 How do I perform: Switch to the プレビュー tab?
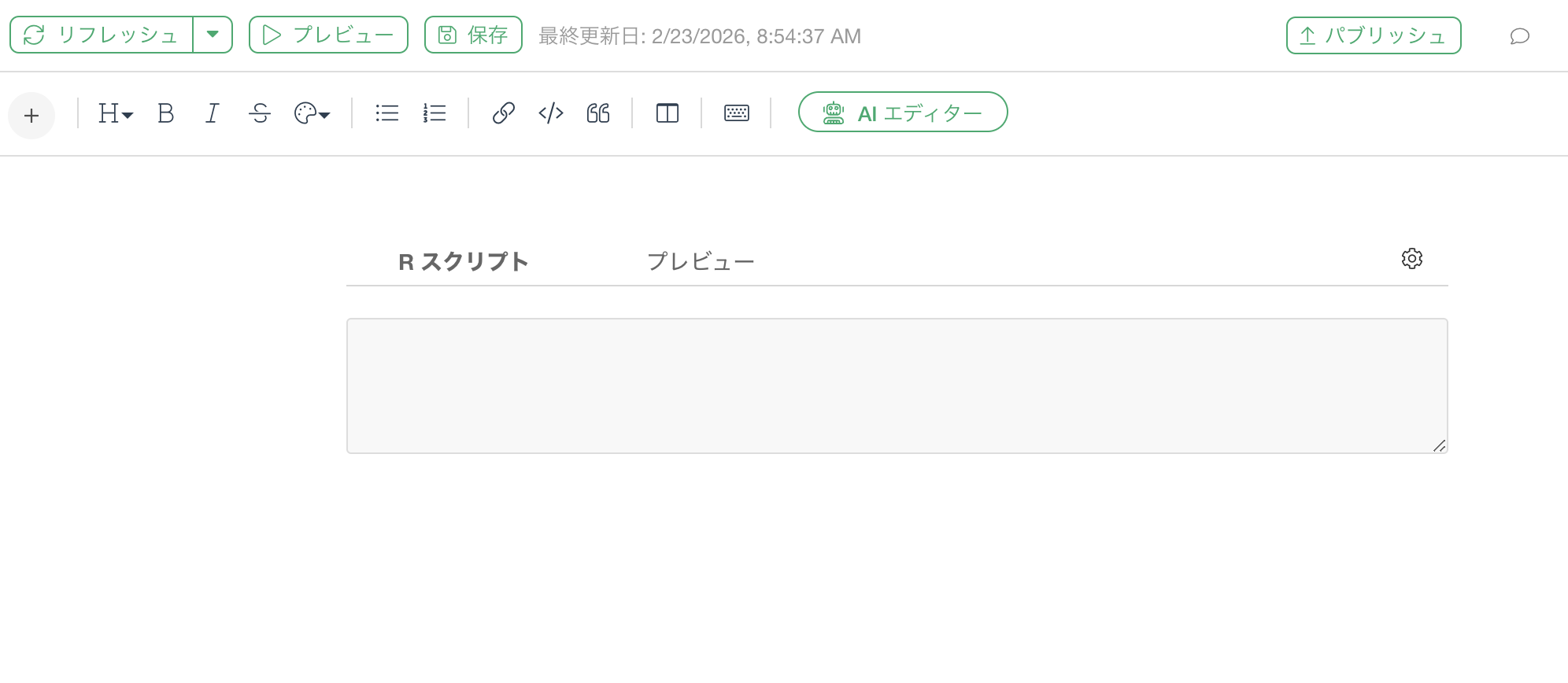pos(701,261)
